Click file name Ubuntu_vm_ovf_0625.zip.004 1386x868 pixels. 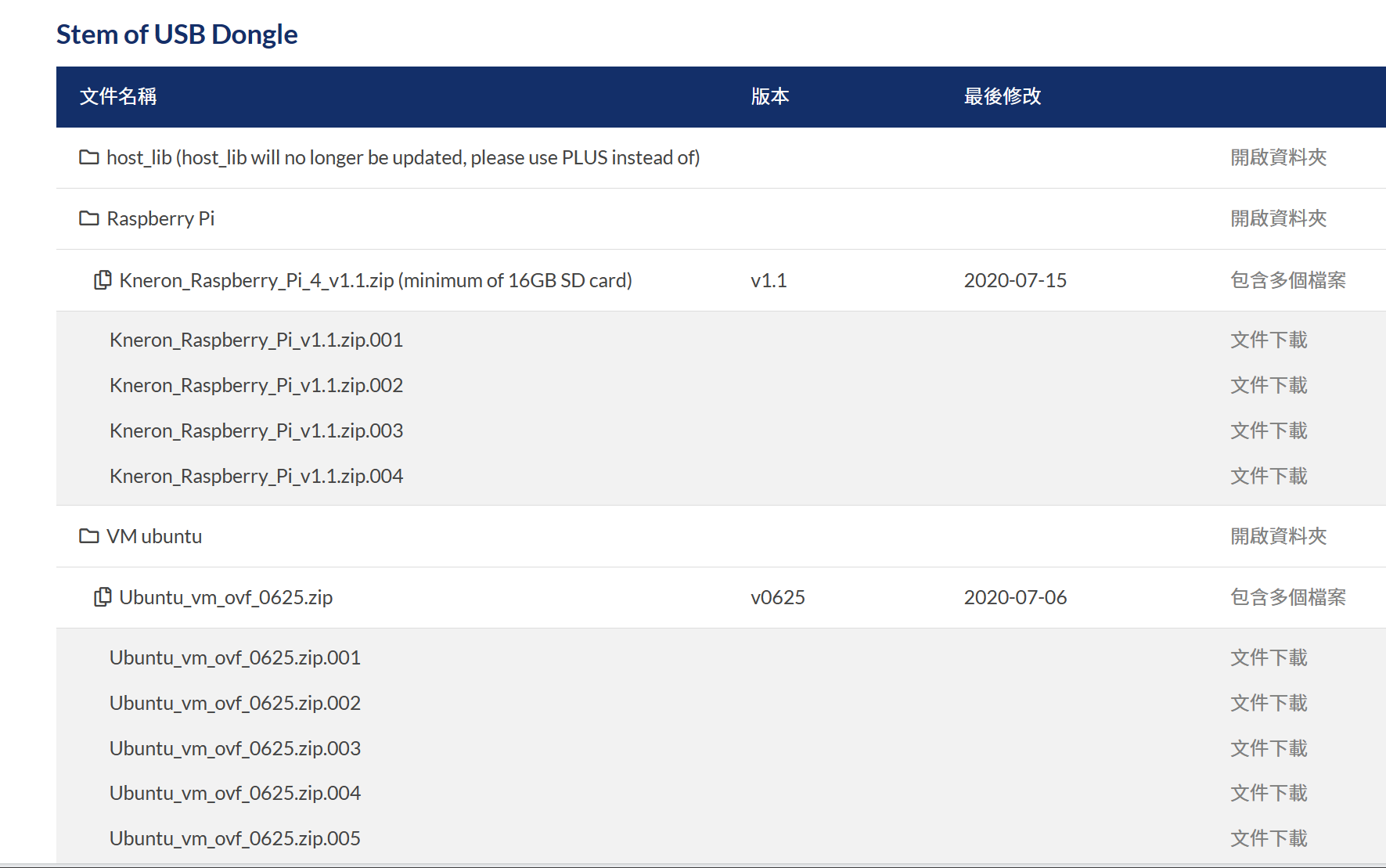point(235,793)
